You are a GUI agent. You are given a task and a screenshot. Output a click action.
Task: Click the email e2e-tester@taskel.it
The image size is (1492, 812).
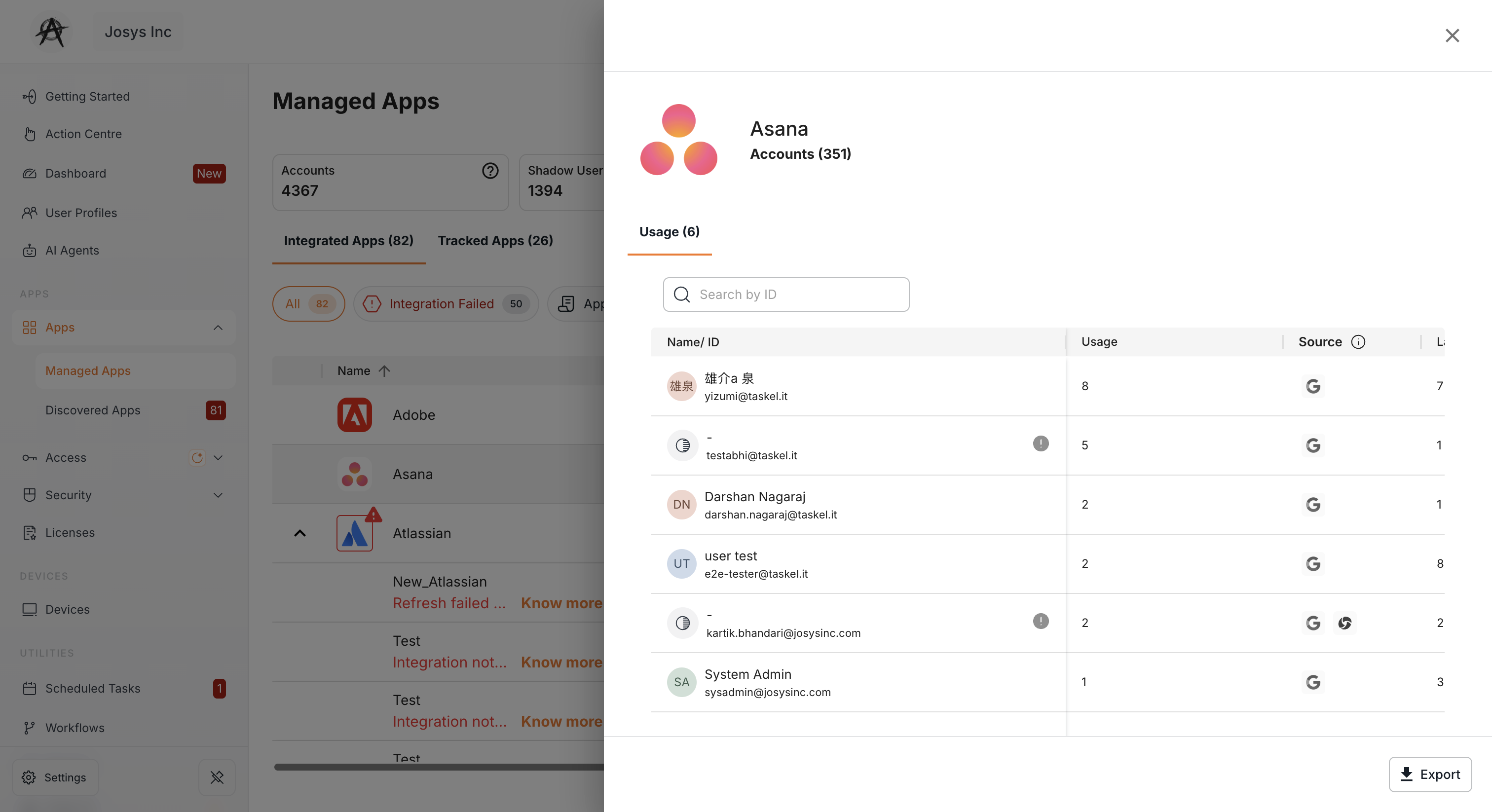(x=755, y=574)
